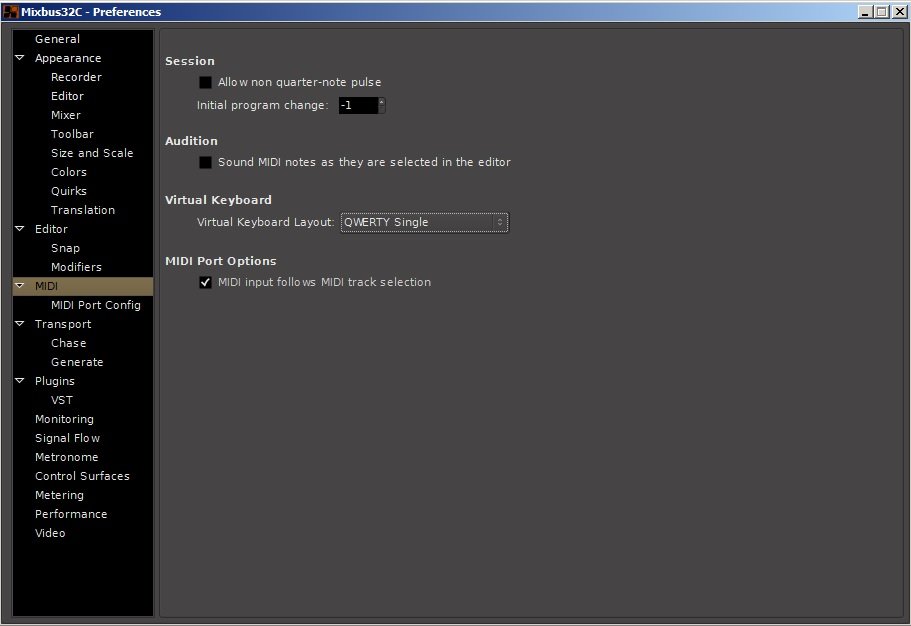Viewport: 911px width, 626px height.
Task: Collapse the MIDI tree section arrow
Action: pyautogui.click(x=20, y=285)
